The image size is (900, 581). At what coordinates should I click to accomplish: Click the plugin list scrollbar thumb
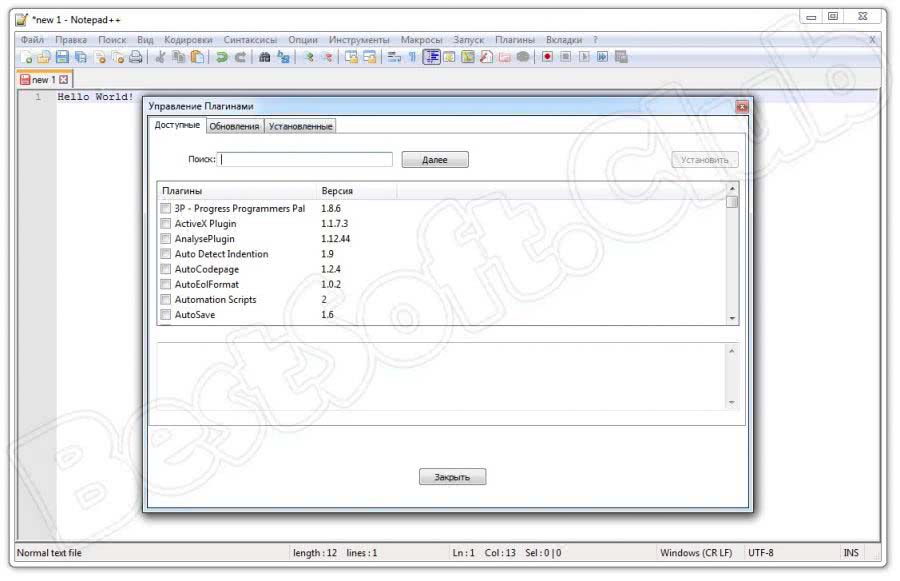click(732, 202)
